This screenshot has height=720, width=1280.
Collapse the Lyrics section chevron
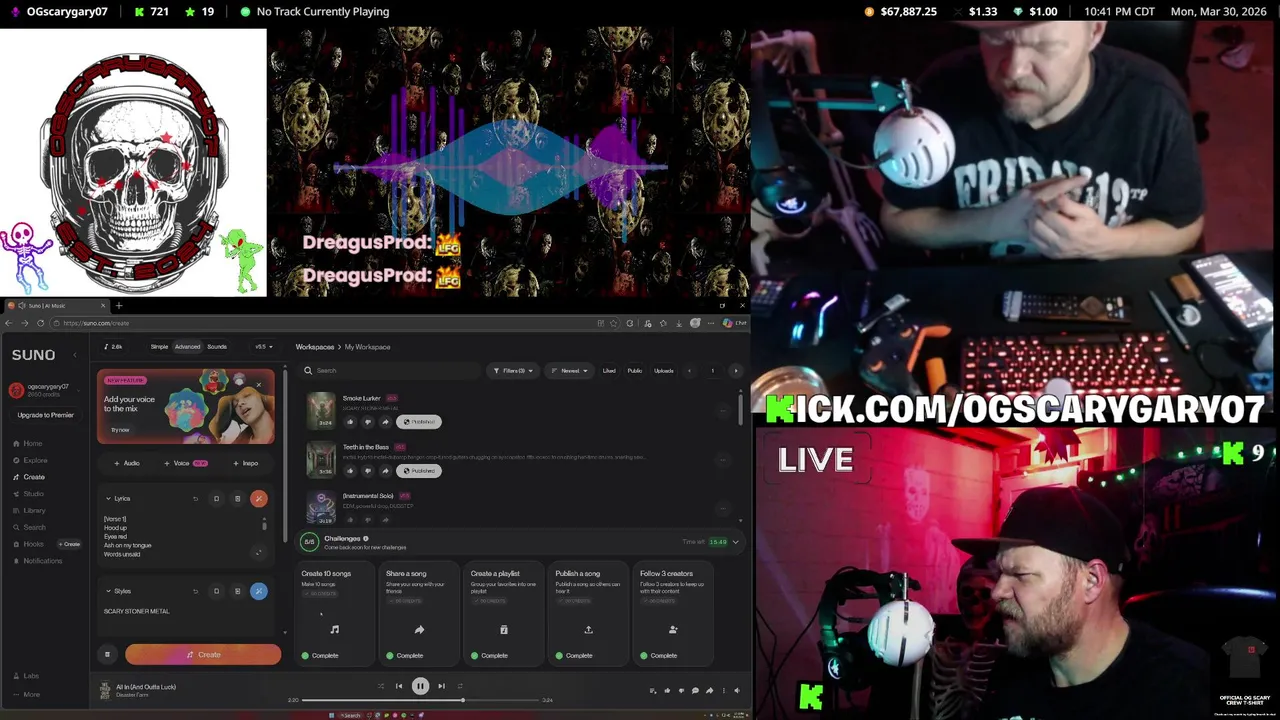[108, 498]
